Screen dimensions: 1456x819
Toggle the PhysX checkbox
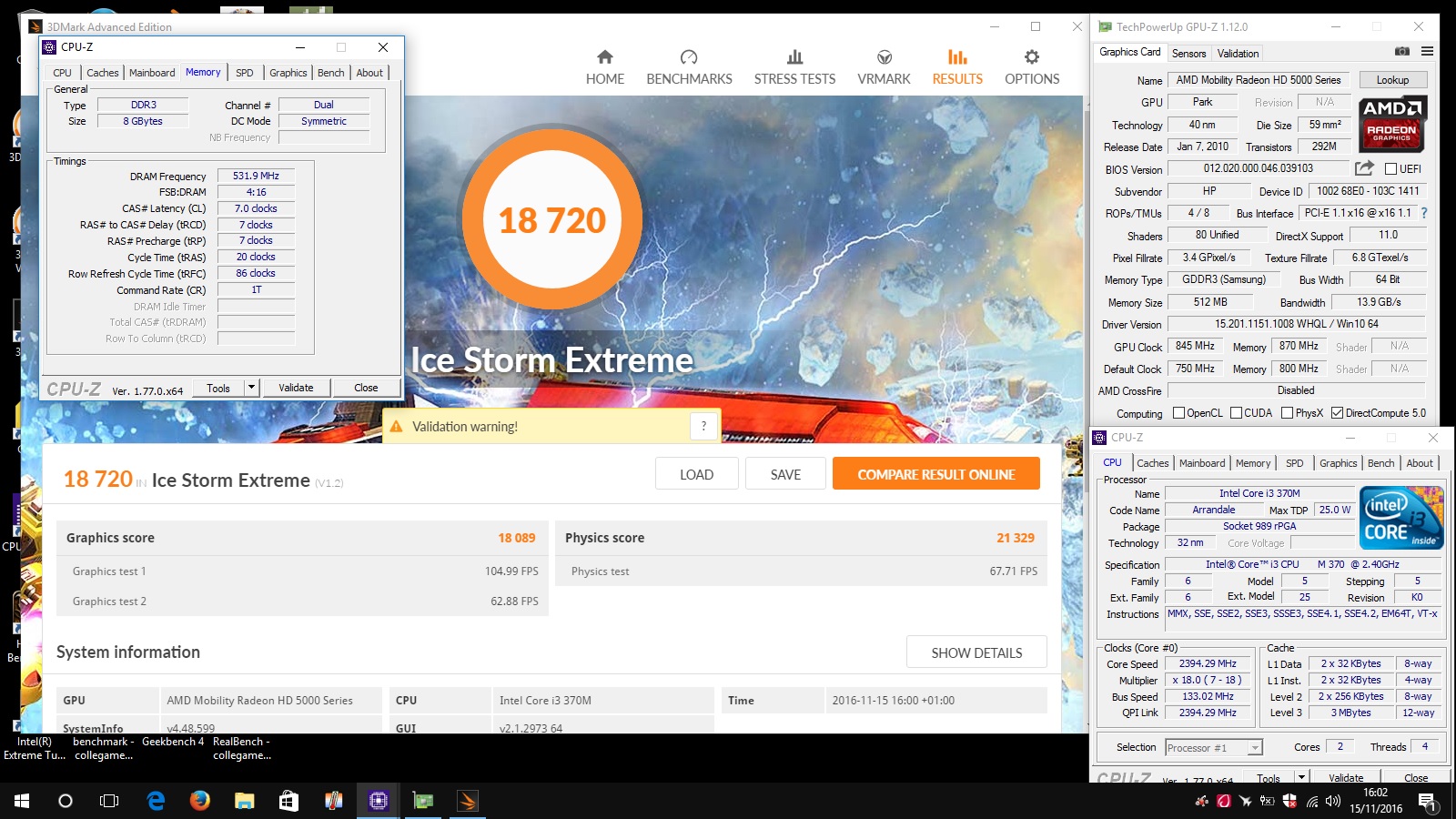pos(1288,413)
